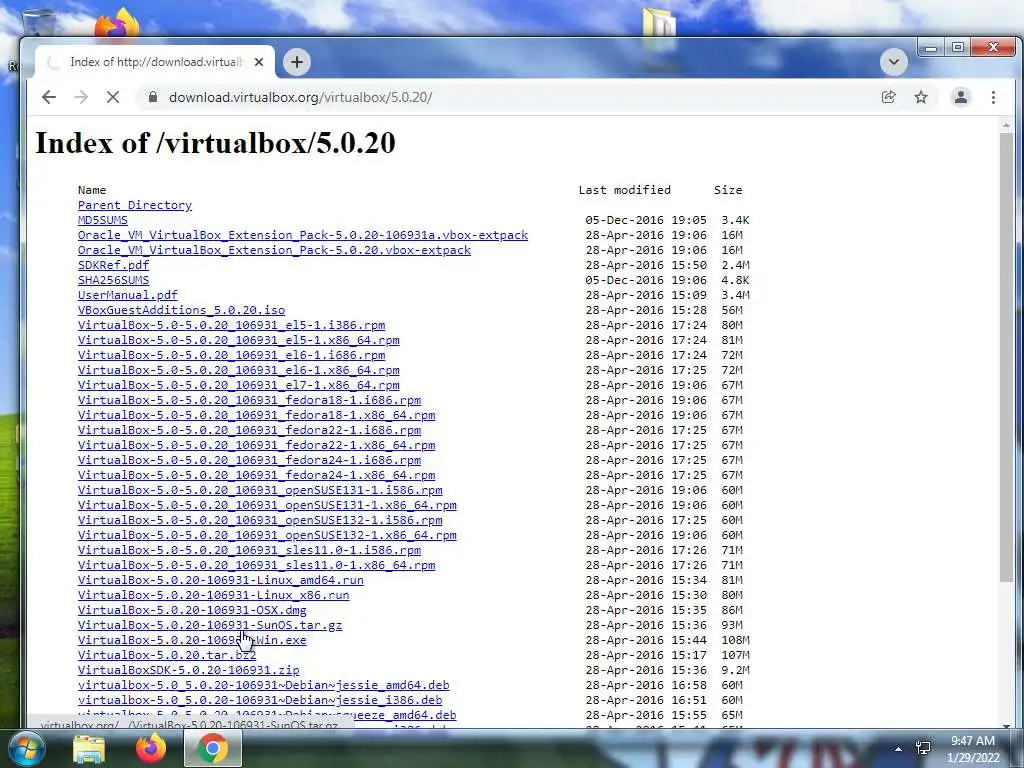Click the network icon in system tray
1024x768 pixels.
[923, 748]
